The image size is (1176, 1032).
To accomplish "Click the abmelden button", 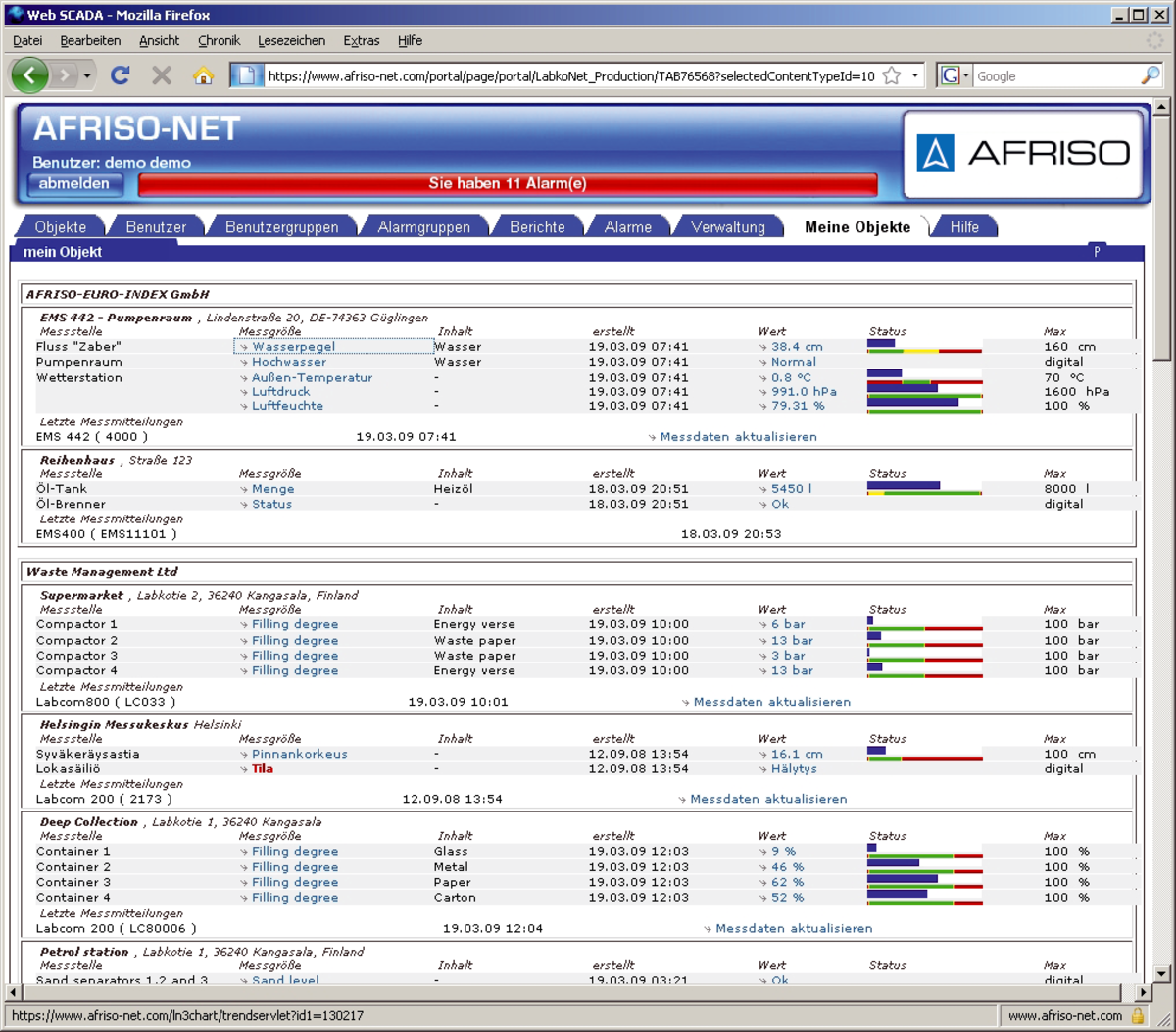I will pos(74,184).
